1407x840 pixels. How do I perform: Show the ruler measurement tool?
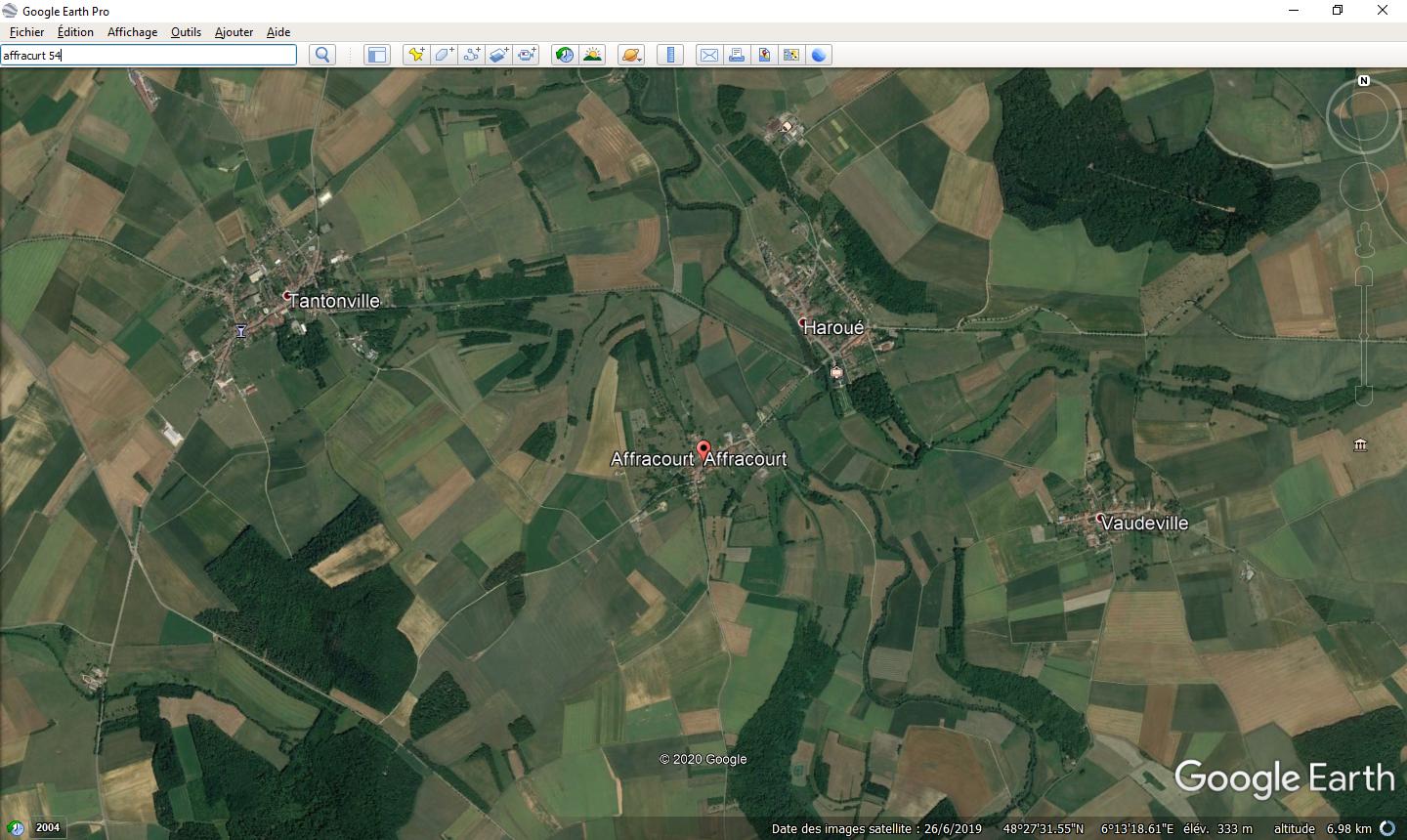tap(670, 55)
